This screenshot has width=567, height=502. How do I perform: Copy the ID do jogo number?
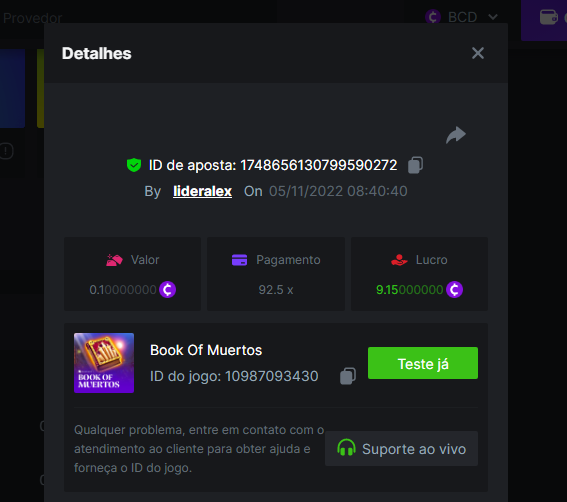tap(348, 376)
